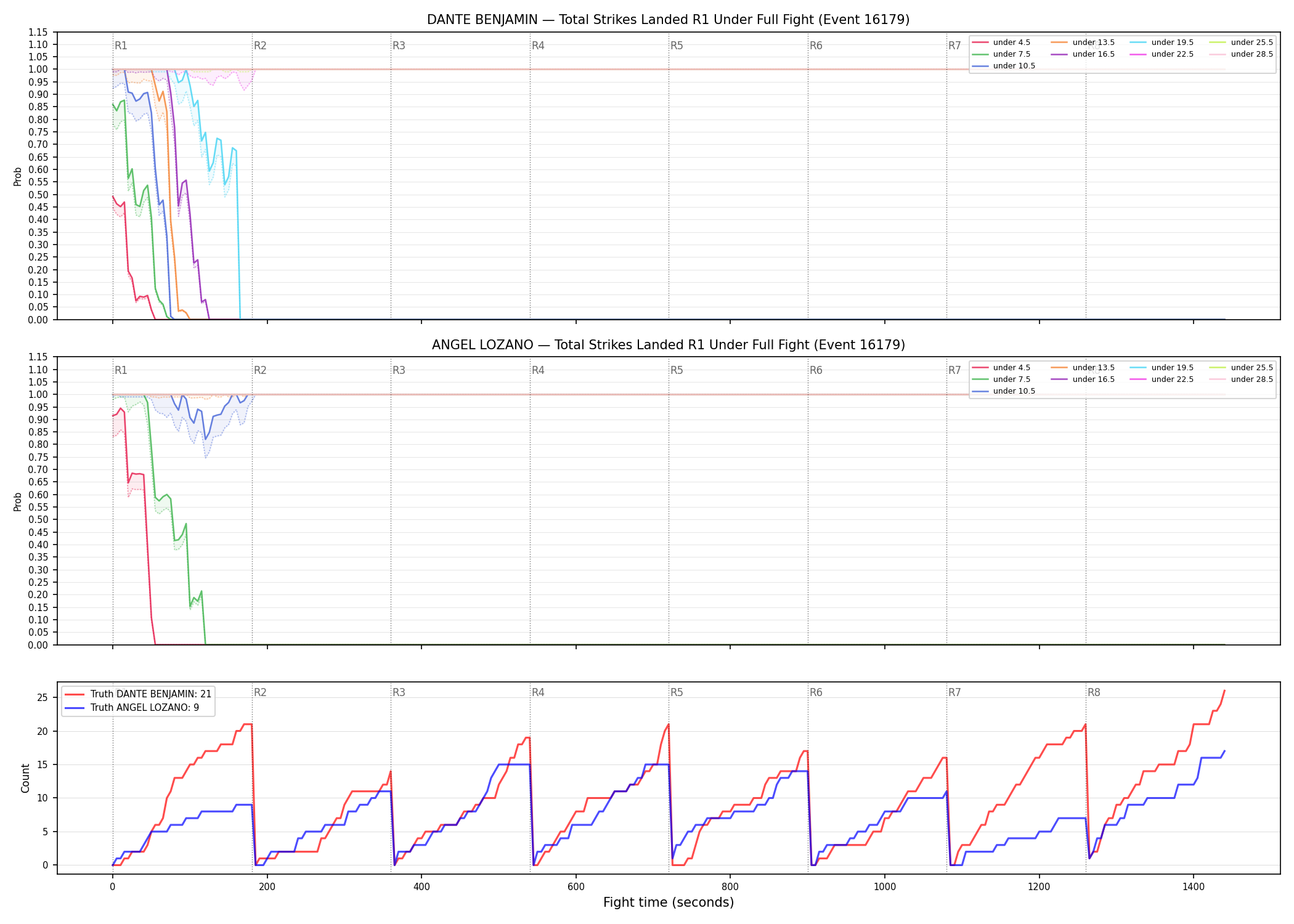Click the Count axis tick label 15
The height and width of the screenshot is (924, 1294).
pos(43,764)
